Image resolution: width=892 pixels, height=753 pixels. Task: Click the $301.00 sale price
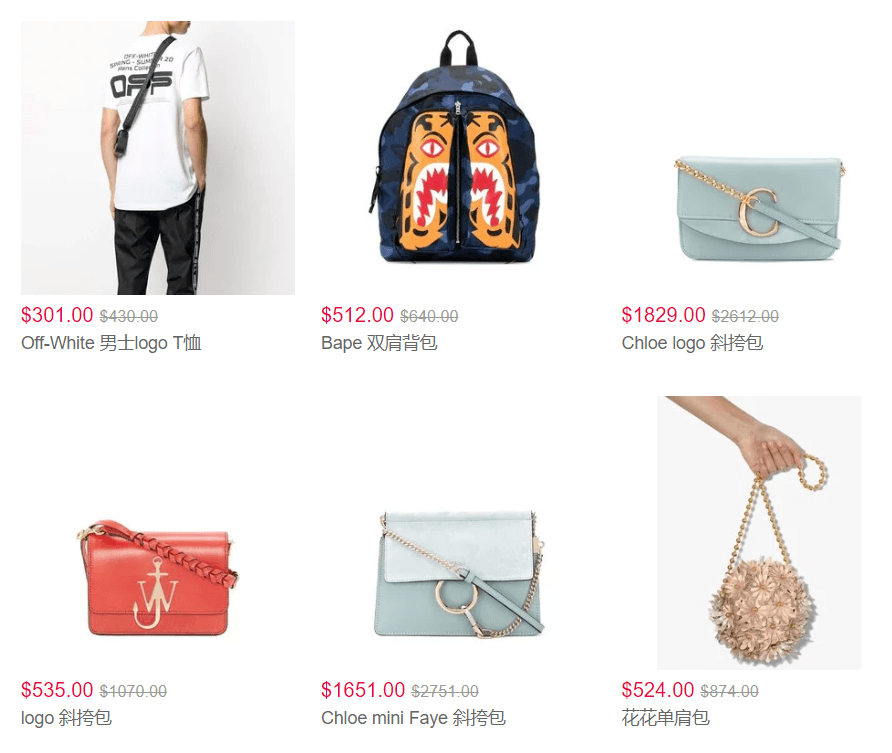(x=57, y=315)
